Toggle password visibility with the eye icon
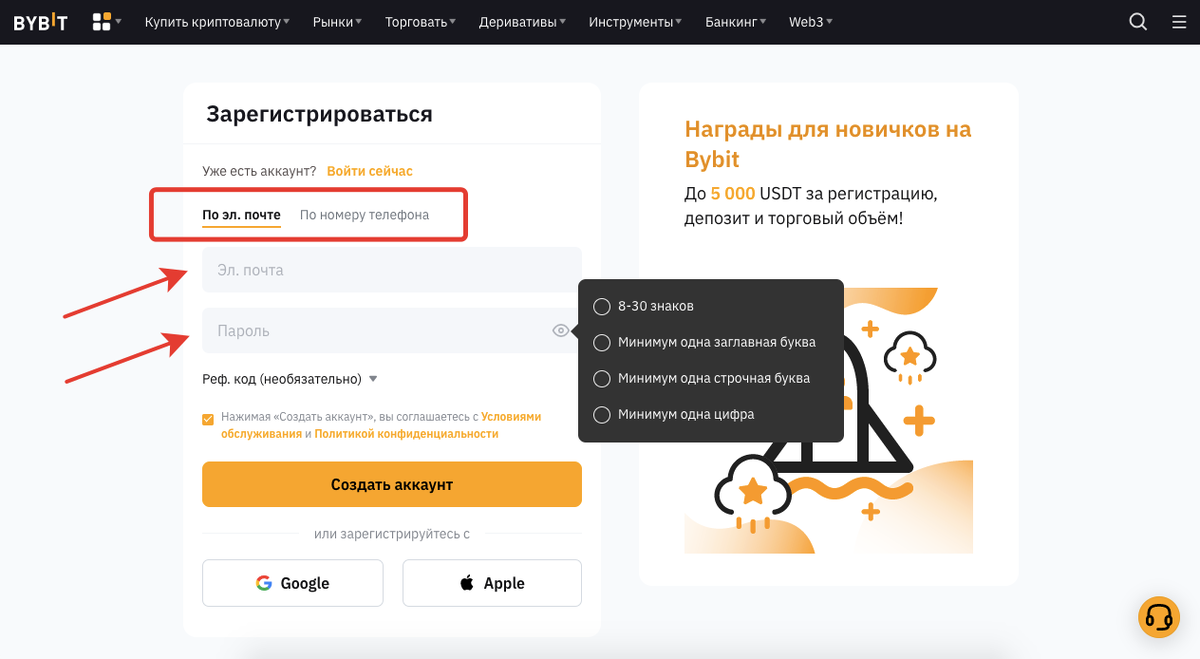This screenshot has height=659, width=1200. coord(559,330)
